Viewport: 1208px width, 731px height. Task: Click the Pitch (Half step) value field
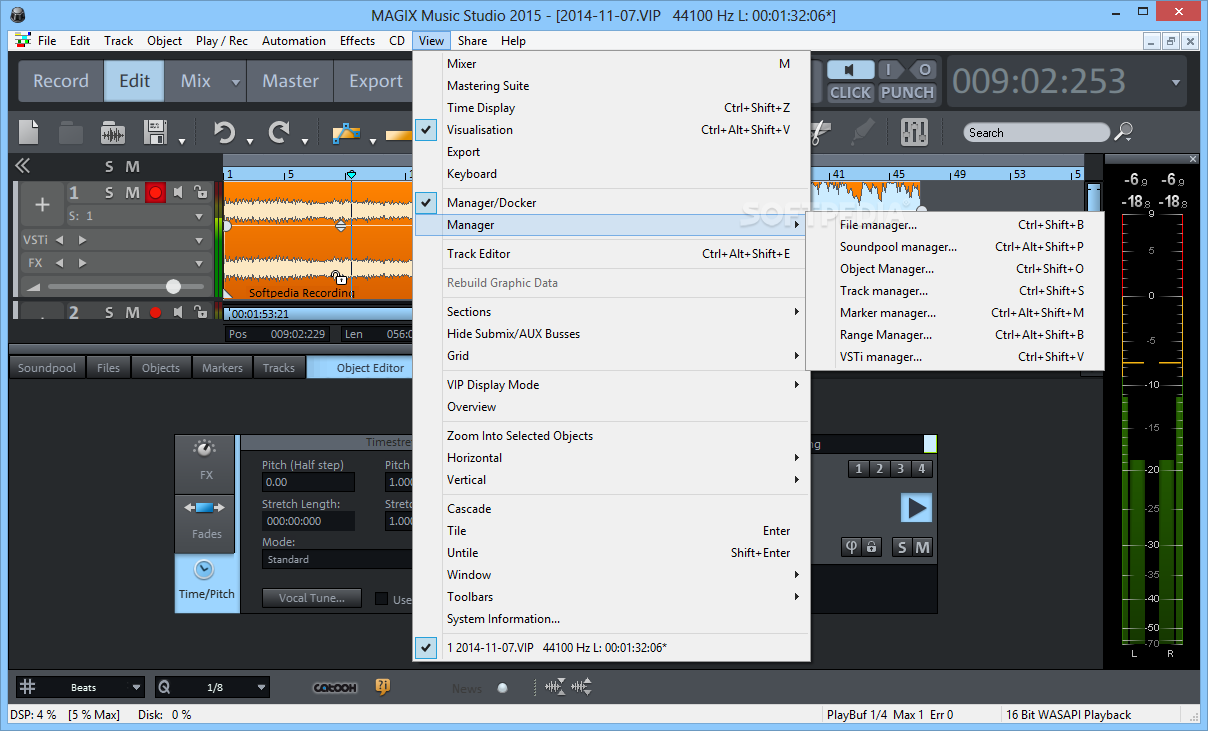point(308,482)
